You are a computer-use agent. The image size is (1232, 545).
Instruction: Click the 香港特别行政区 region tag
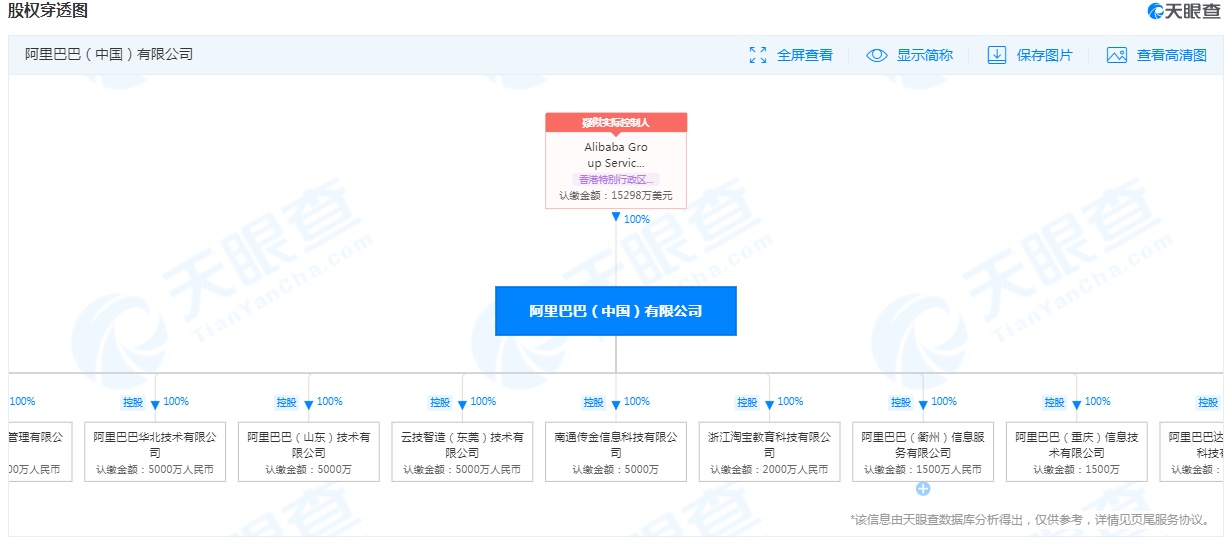[616, 180]
